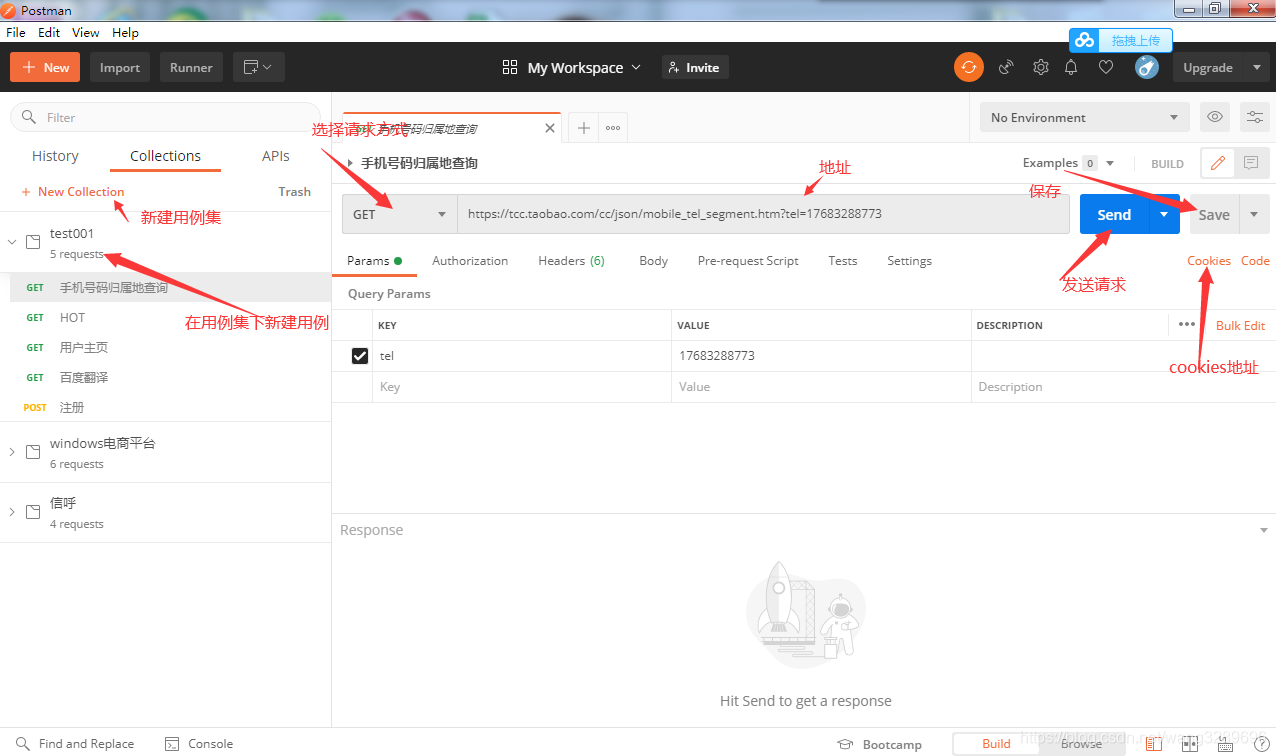
Task: Open the Tests tab
Action: pyautogui.click(x=843, y=261)
